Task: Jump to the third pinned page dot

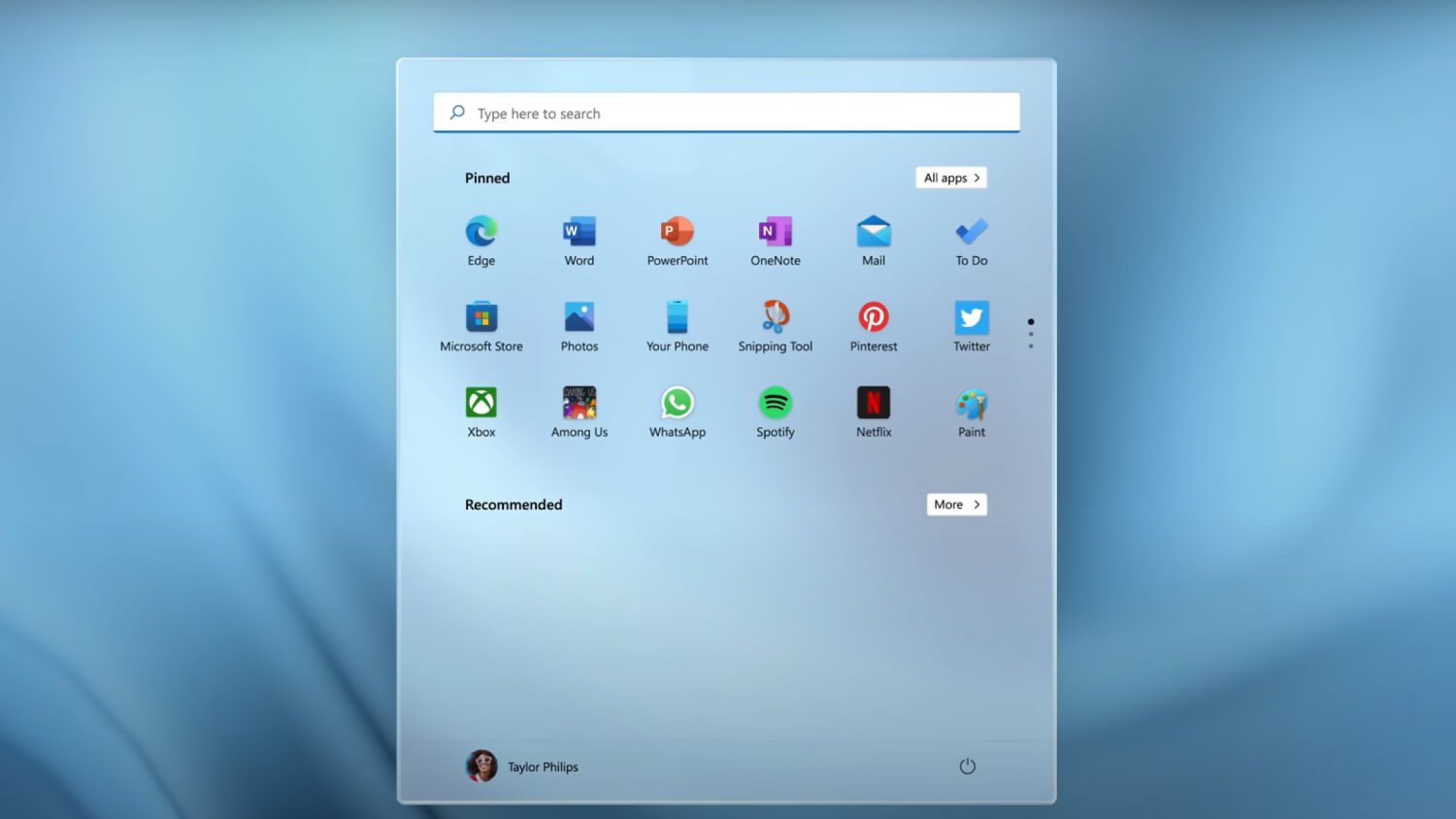Action: (x=1031, y=346)
